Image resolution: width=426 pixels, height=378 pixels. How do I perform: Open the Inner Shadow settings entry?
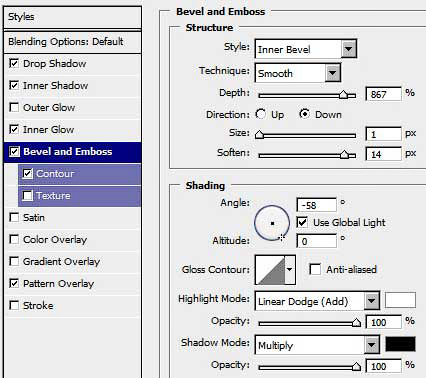[55, 85]
